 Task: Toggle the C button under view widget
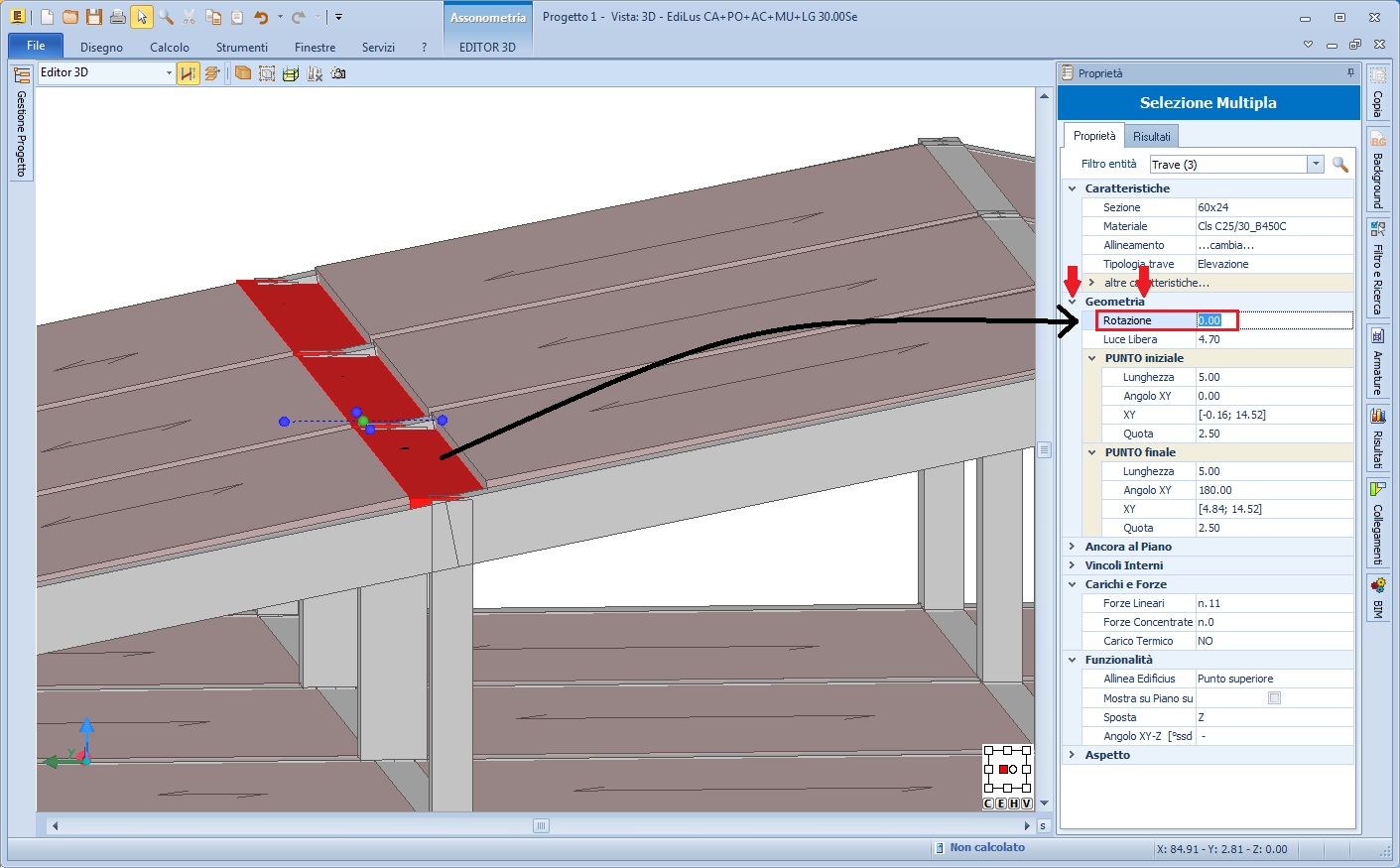click(988, 804)
